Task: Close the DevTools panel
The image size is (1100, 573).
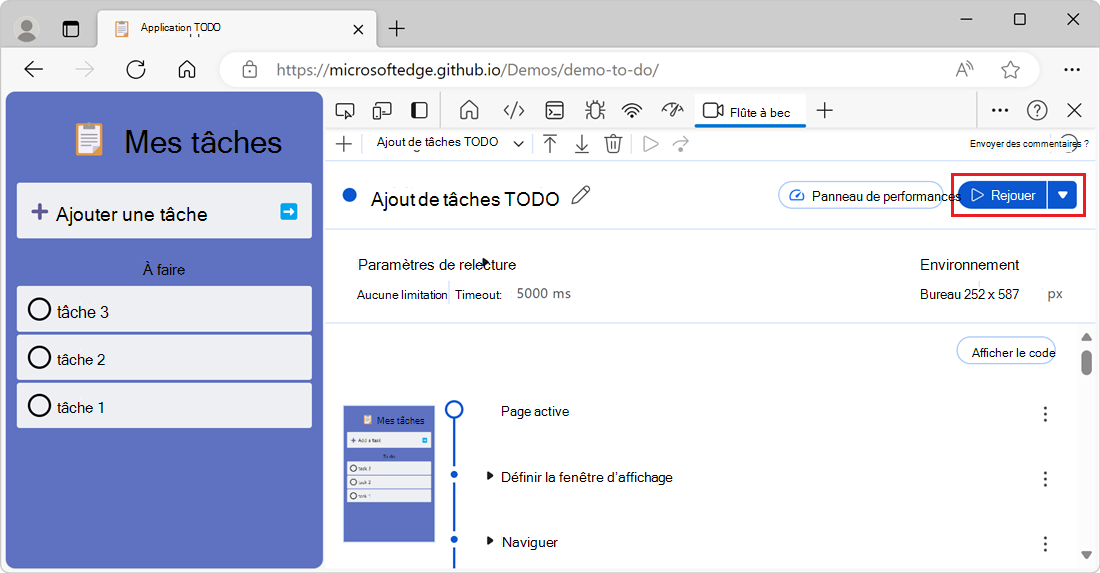Action: coord(1074,110)
